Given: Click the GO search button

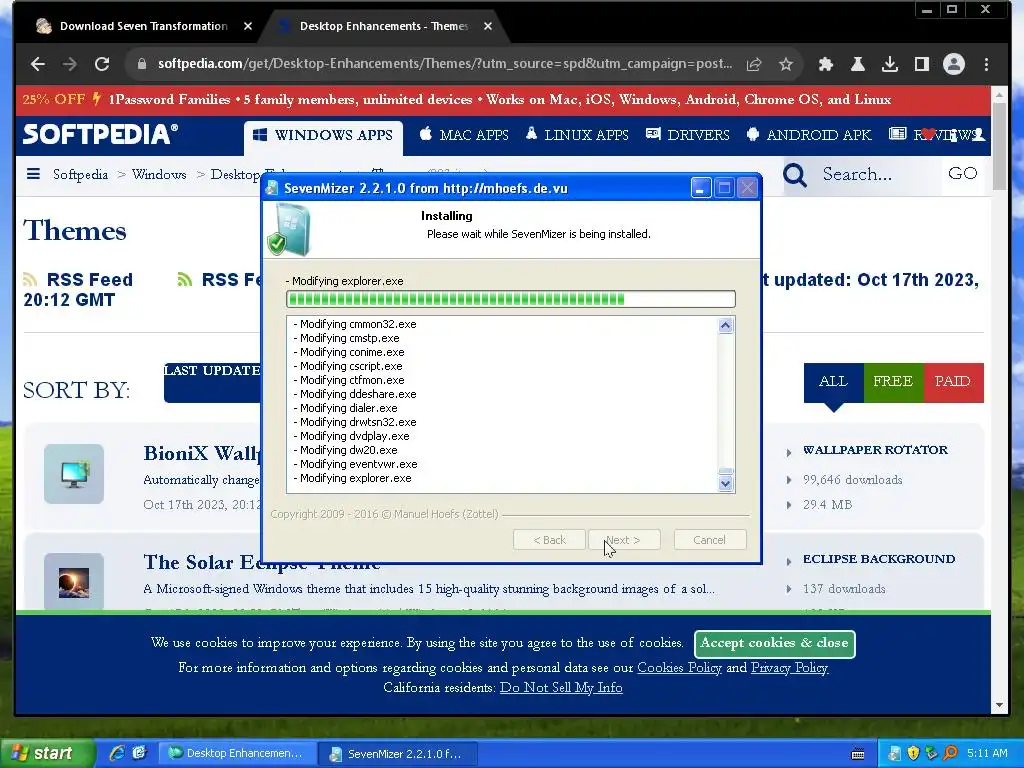Looking at the screenshot, I should tap(963, 174).
